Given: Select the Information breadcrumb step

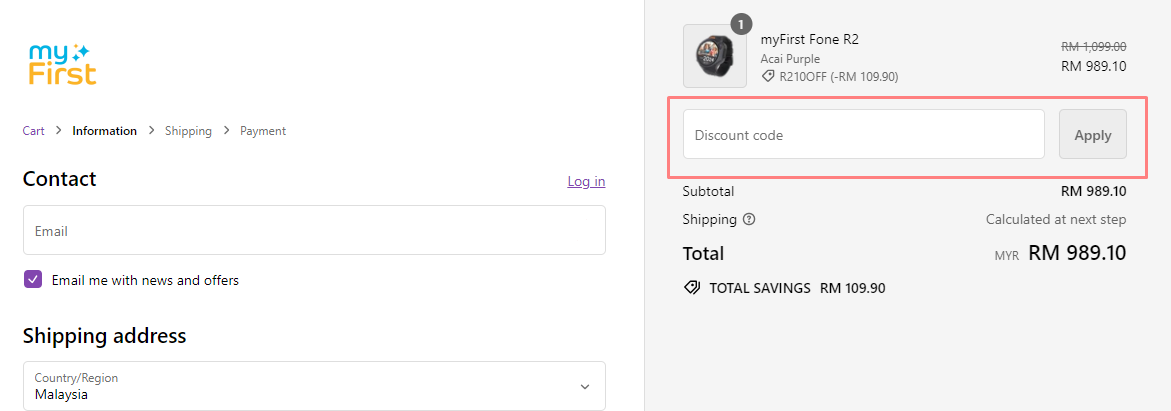Looking at the screenshot, I should pos(104,131).
